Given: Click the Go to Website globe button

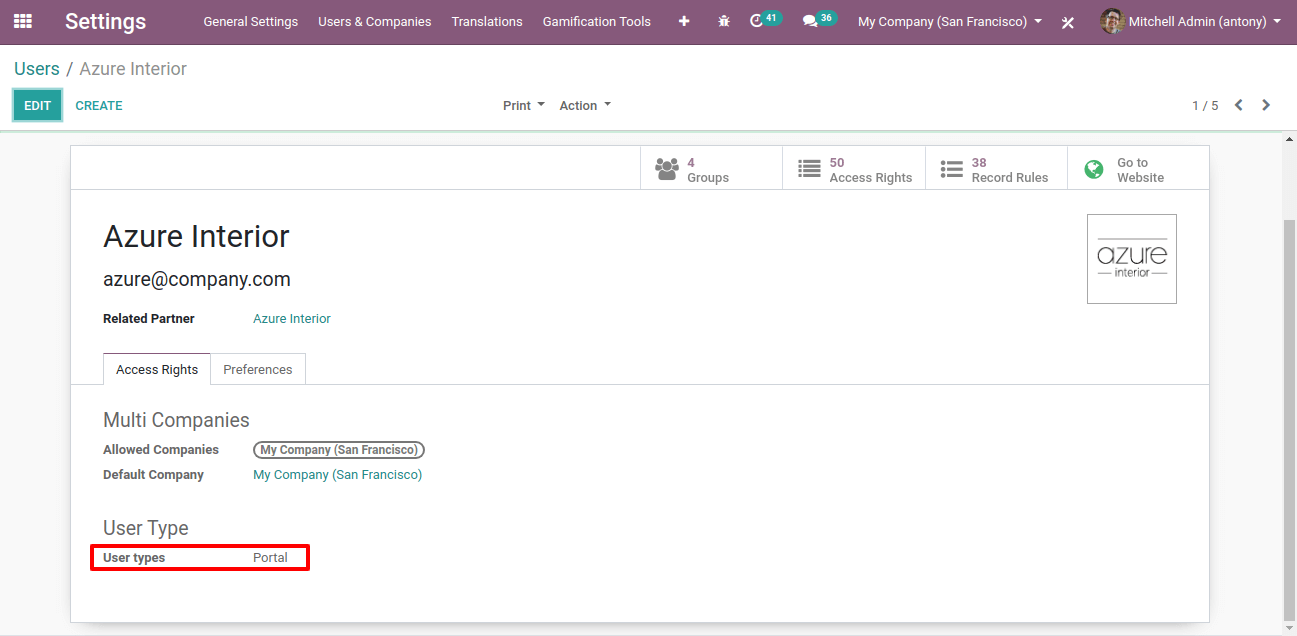Looking at the screenshot, I should [1138, 169].
